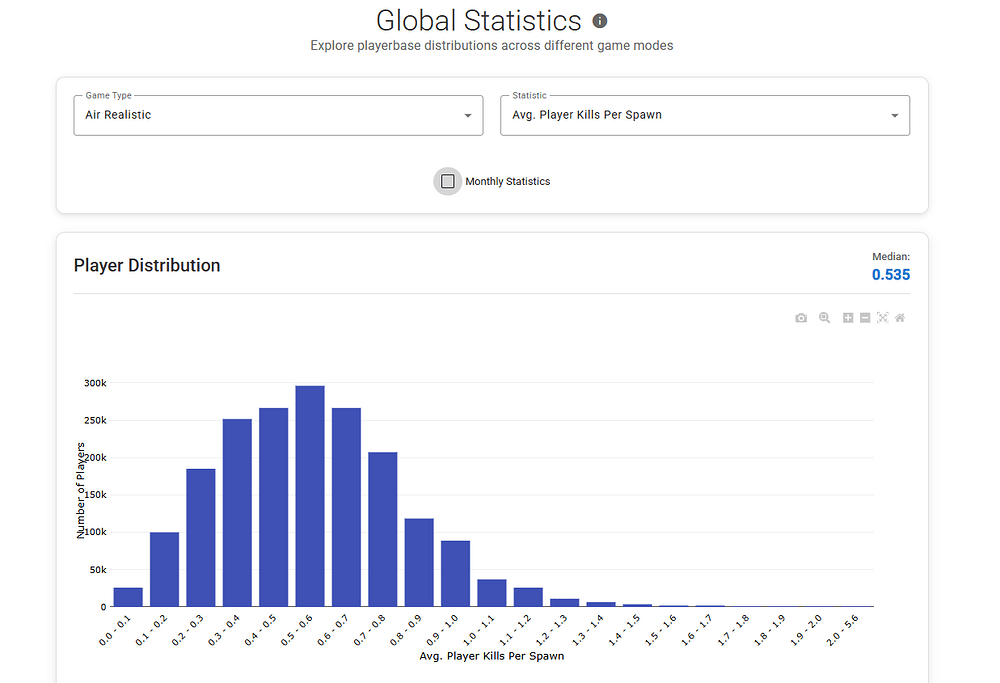Click the median value 0.535
1000x683 pixels.
click(x=890, y=274)
